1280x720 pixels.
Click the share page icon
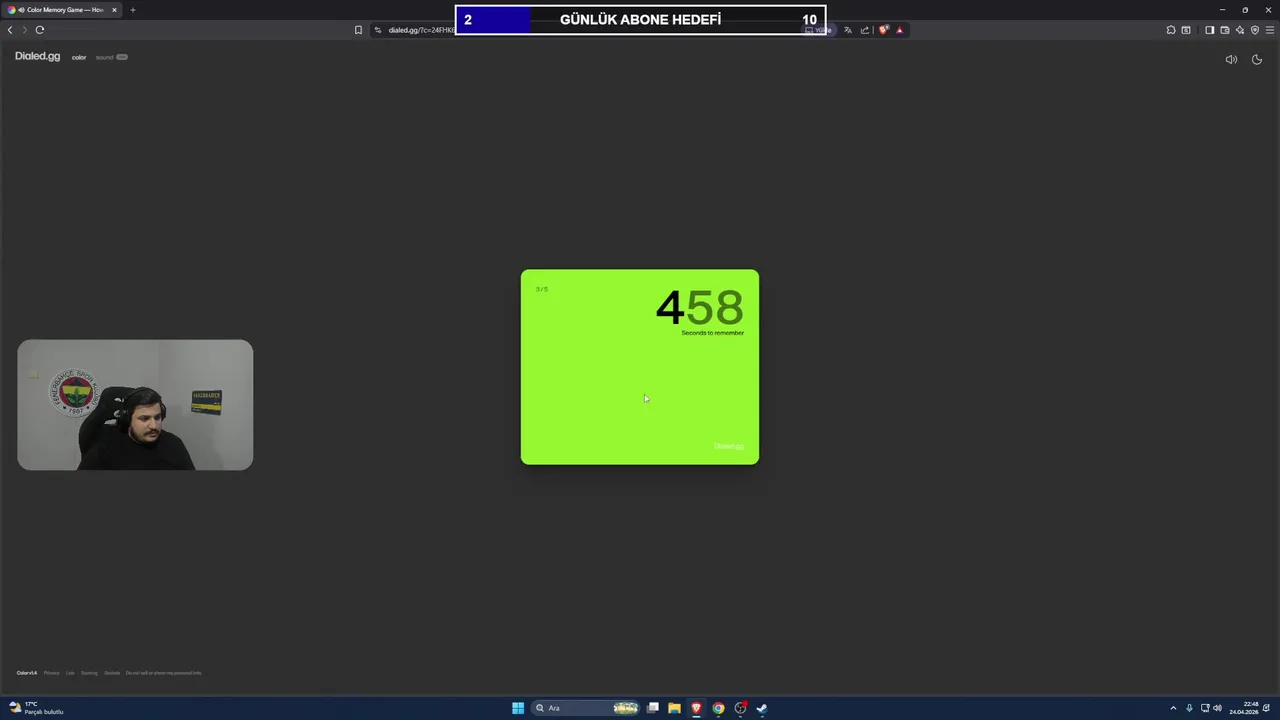865,30
